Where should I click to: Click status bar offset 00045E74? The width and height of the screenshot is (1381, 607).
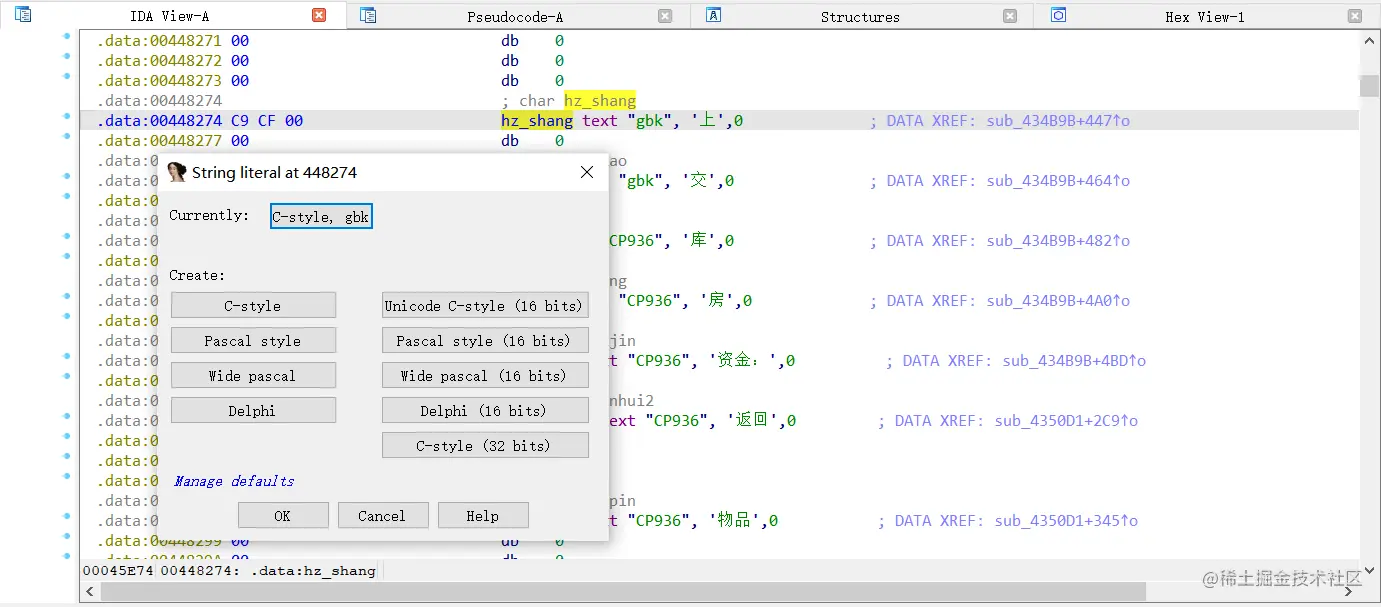coord(117,571)
